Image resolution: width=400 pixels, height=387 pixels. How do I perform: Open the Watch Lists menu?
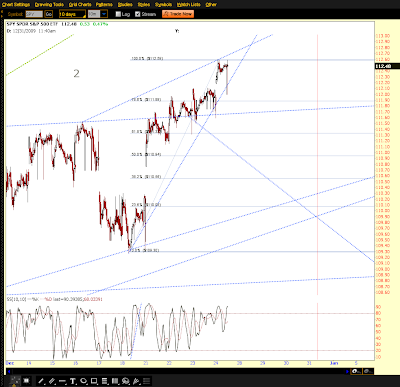tap(189, 4)
